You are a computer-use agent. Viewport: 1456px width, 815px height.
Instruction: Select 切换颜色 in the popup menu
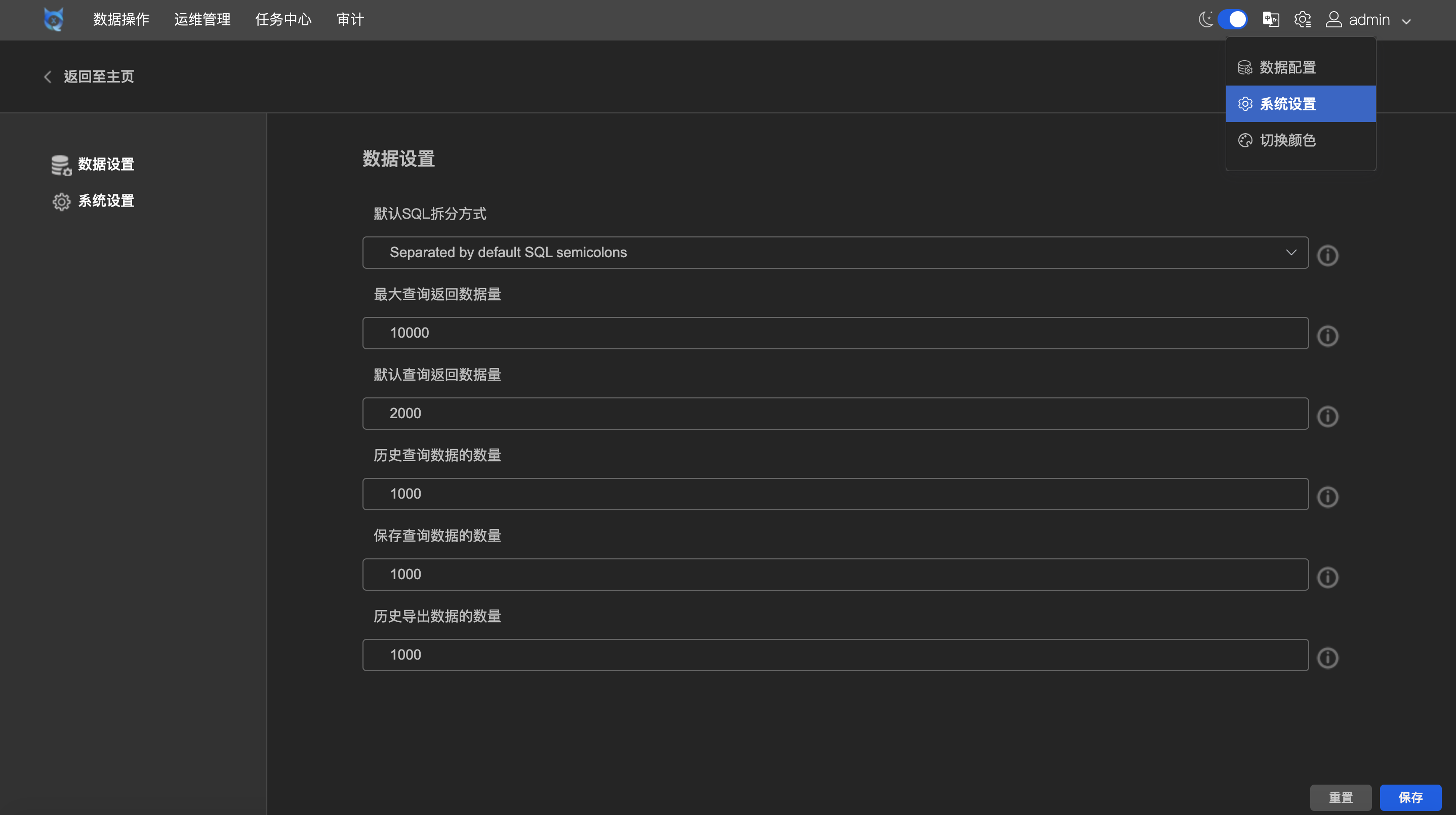point(1301,140)
